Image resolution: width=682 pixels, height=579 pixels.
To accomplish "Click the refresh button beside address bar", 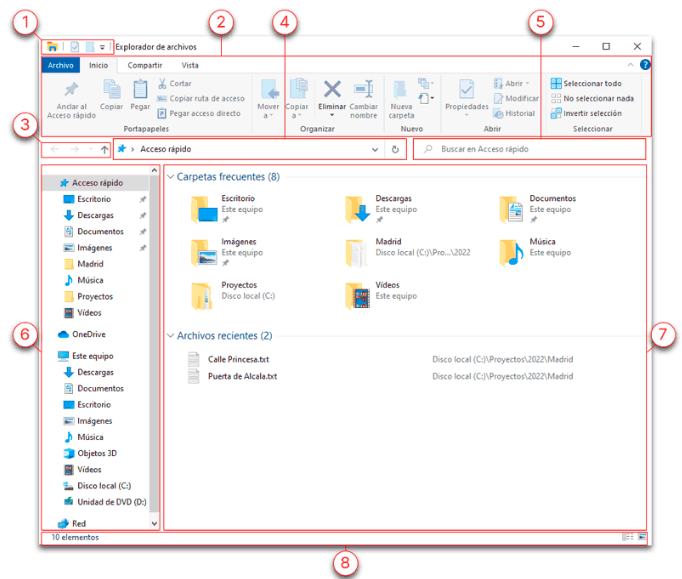I will coord(396,149).
